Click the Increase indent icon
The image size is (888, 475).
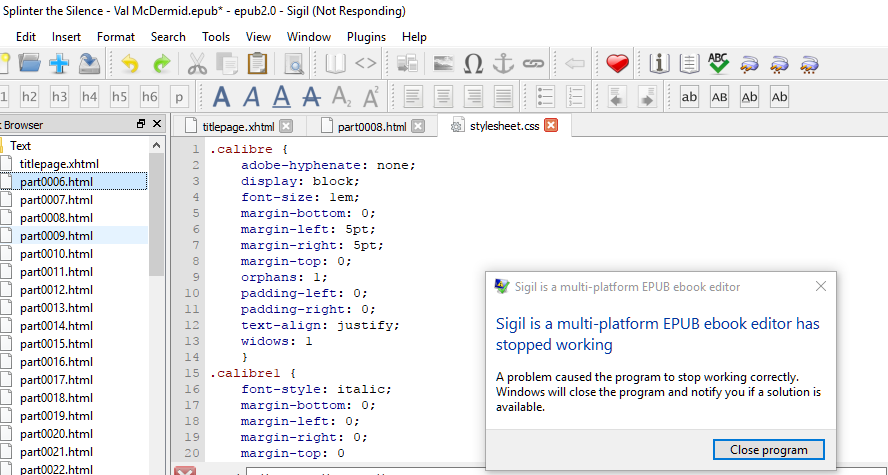[647, 97]
